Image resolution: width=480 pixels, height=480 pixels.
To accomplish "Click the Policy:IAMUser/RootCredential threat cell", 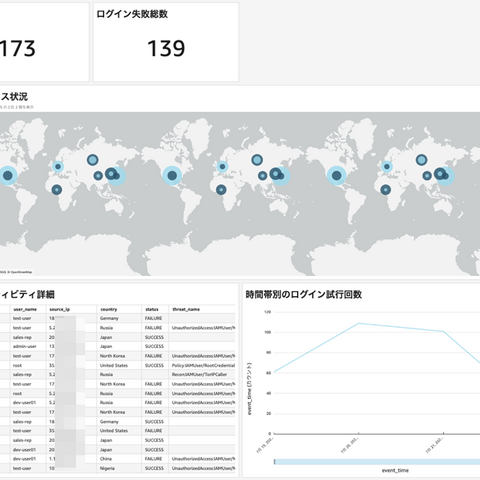I will coord(203,365).
